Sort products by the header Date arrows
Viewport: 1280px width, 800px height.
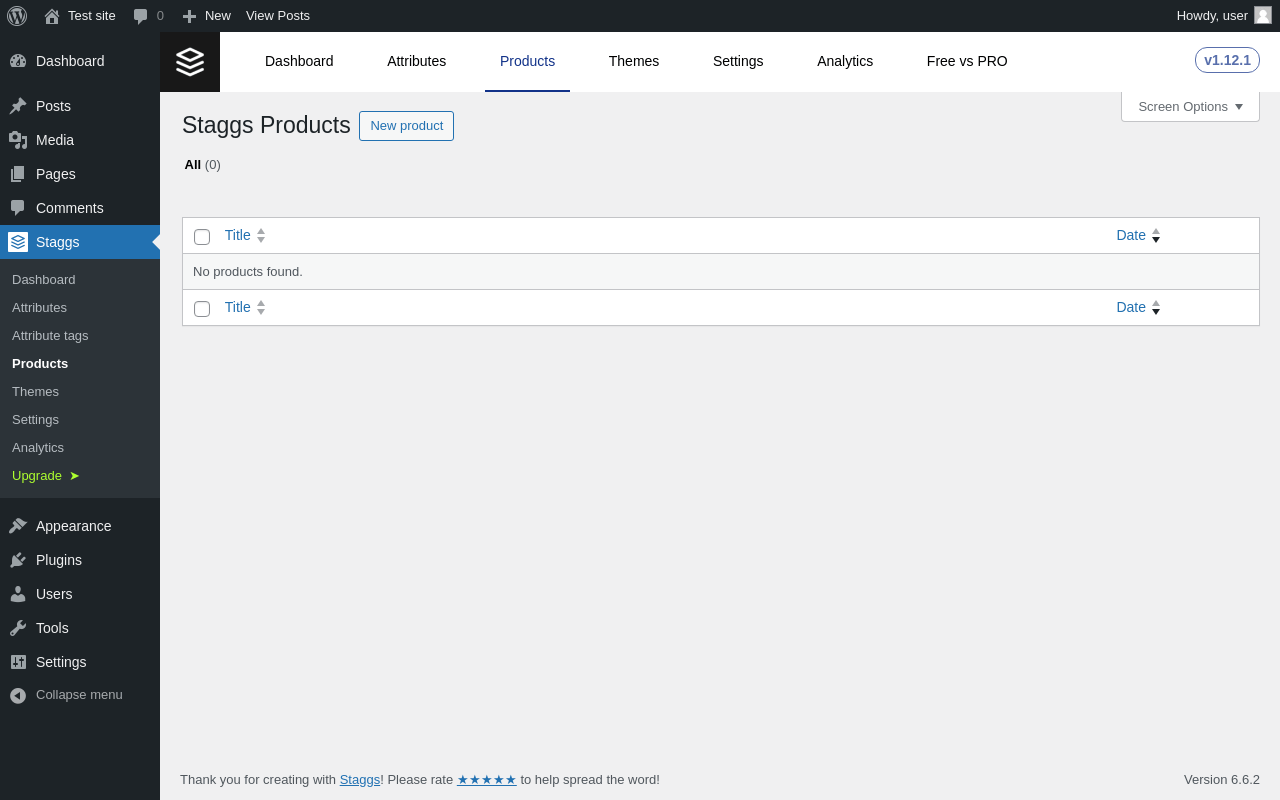point(1156,235)
